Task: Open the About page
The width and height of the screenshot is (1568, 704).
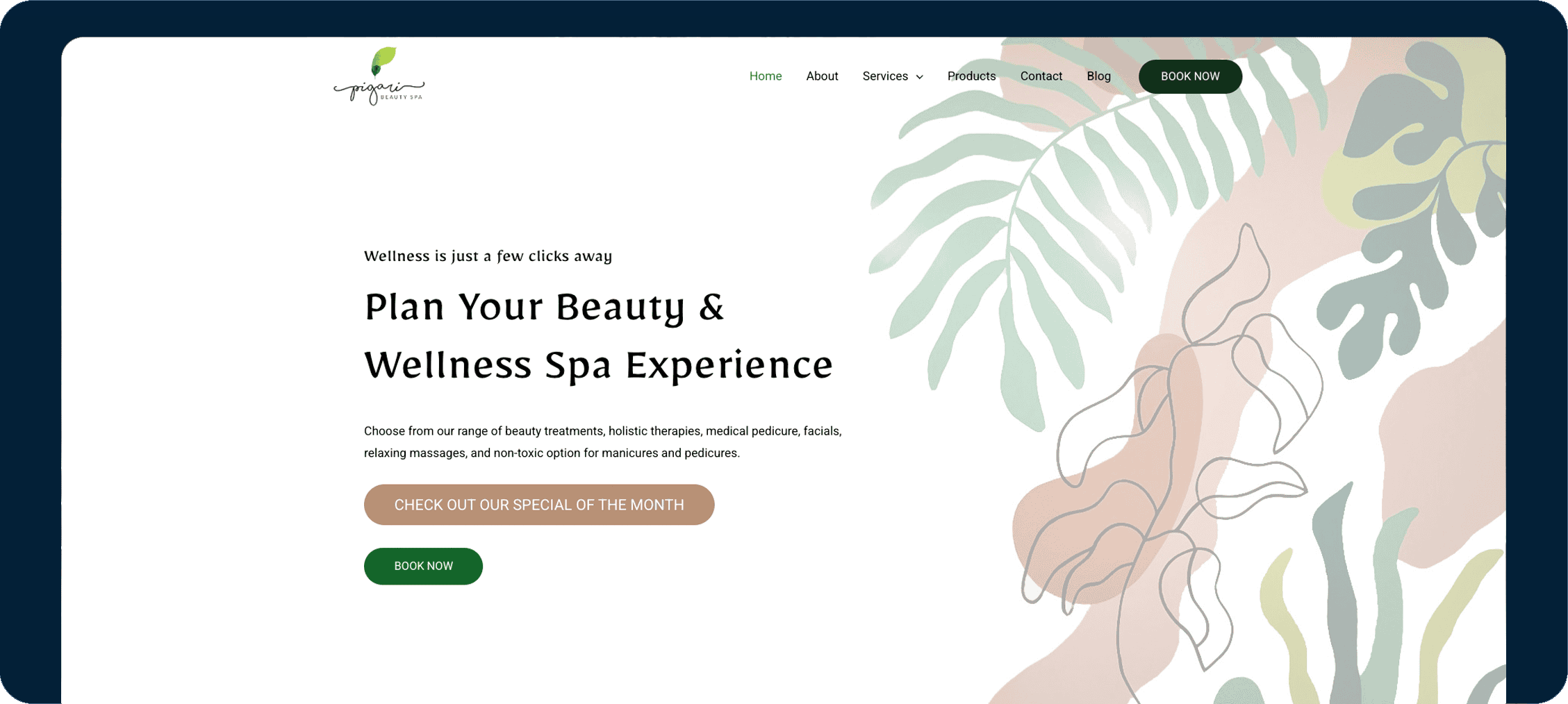Action: (x=822, y=76)
